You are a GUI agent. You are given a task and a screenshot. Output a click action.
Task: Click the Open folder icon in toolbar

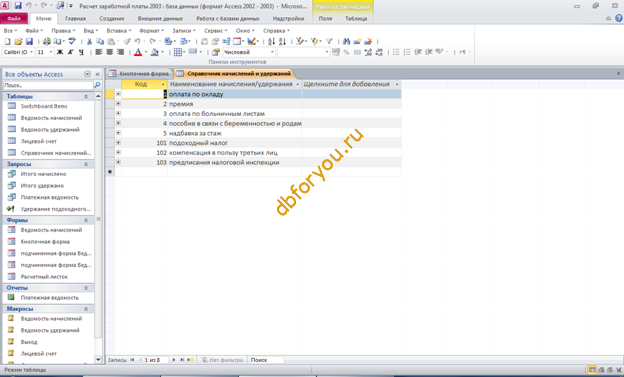[x=18, y=41]
